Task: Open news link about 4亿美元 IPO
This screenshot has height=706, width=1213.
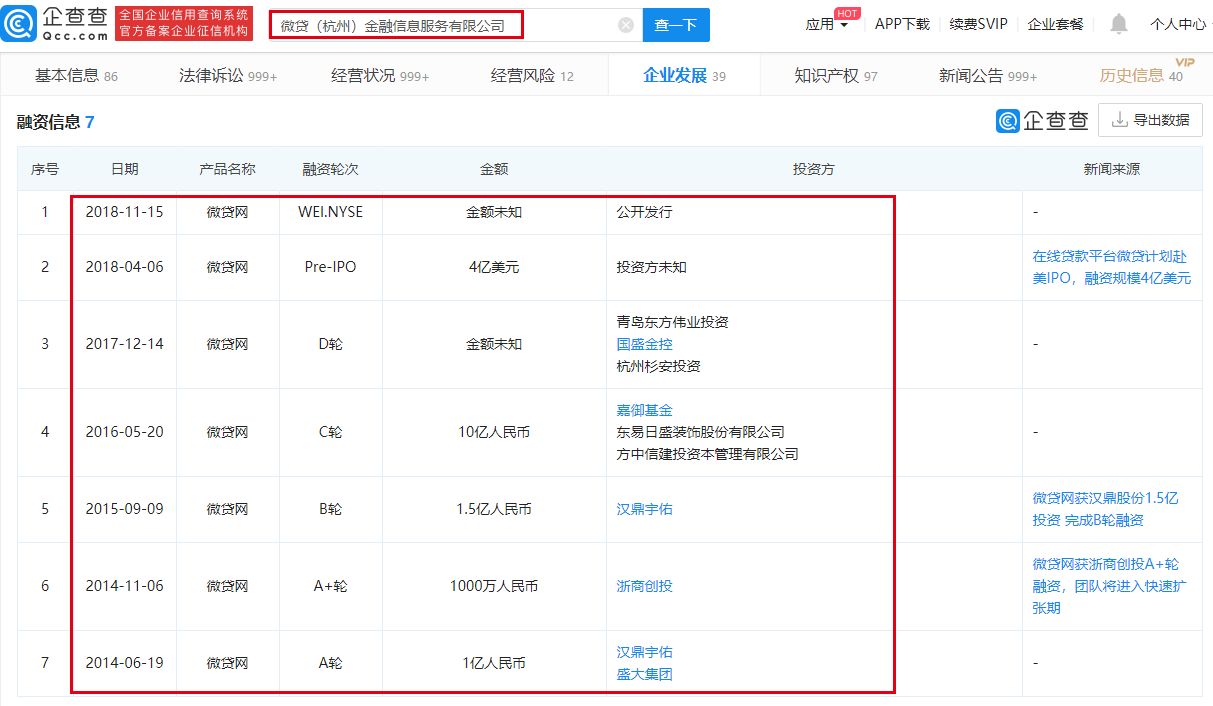Action: [x=1111, y=267]
